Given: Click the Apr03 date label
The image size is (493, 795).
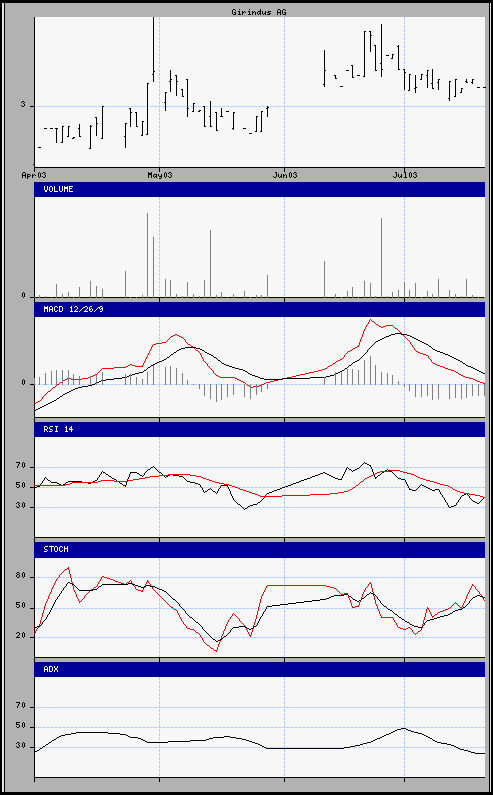Looking at the screenshot, I should [34, 175].
